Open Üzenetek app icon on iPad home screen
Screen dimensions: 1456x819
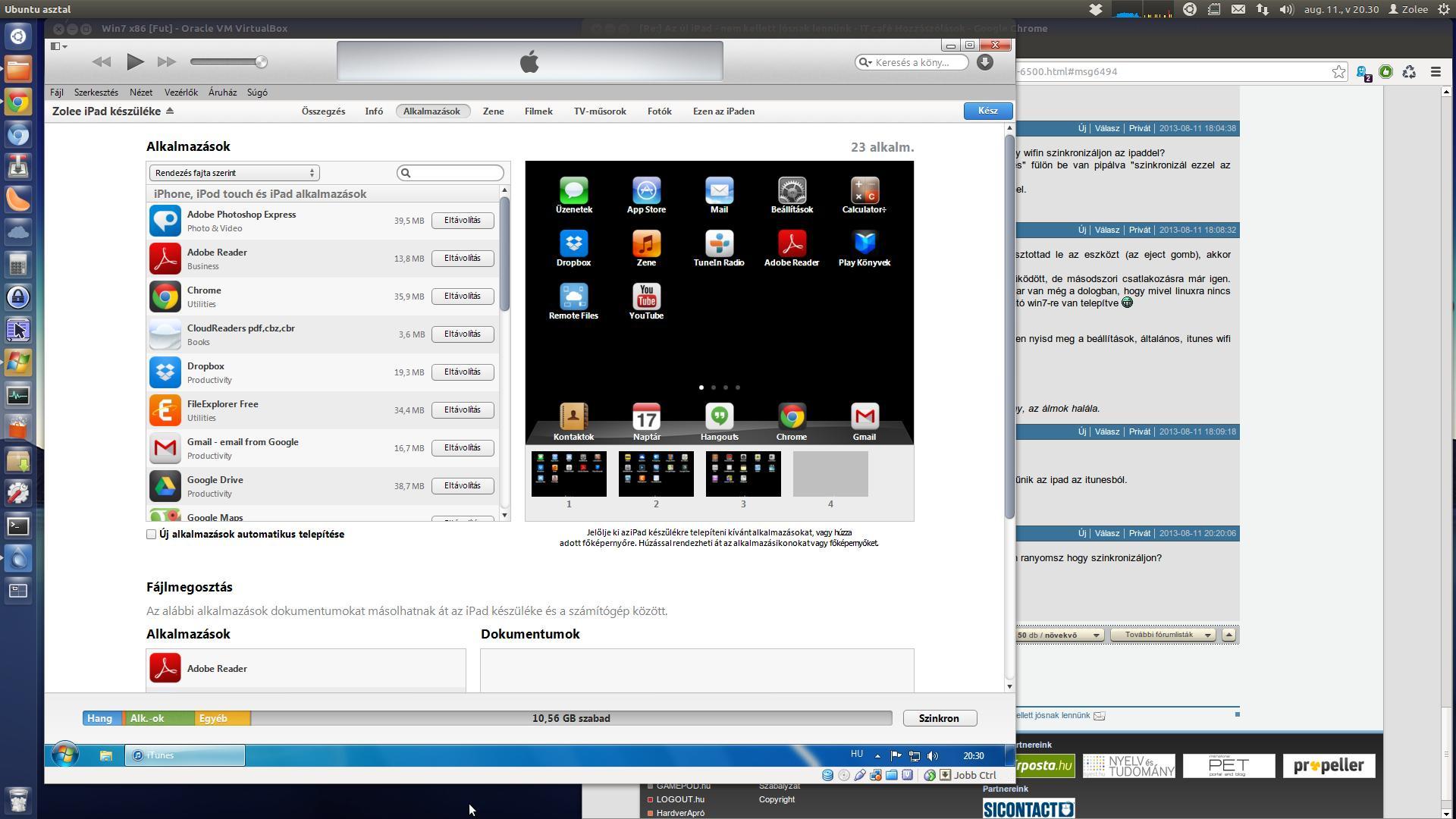[x=573, y=190]
